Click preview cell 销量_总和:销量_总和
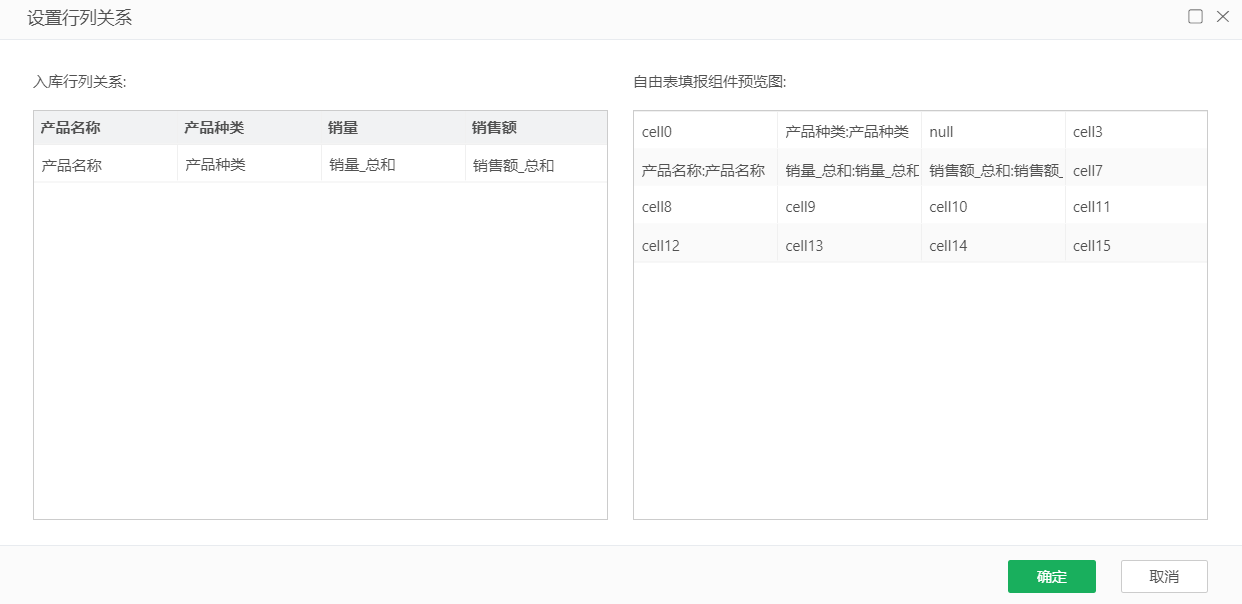 pyautogui.click(x=849, y=170)
